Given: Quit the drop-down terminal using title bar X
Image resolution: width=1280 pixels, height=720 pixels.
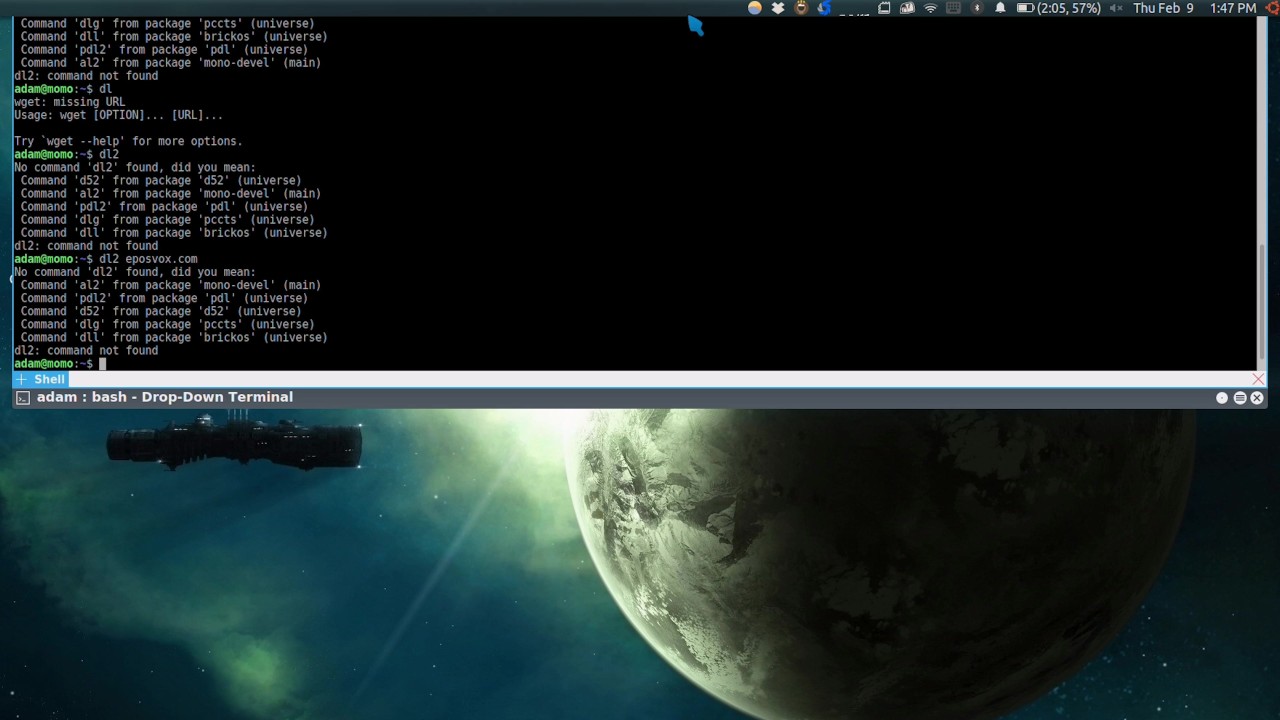Looking at the screenshot, I should pos(1257,398).
